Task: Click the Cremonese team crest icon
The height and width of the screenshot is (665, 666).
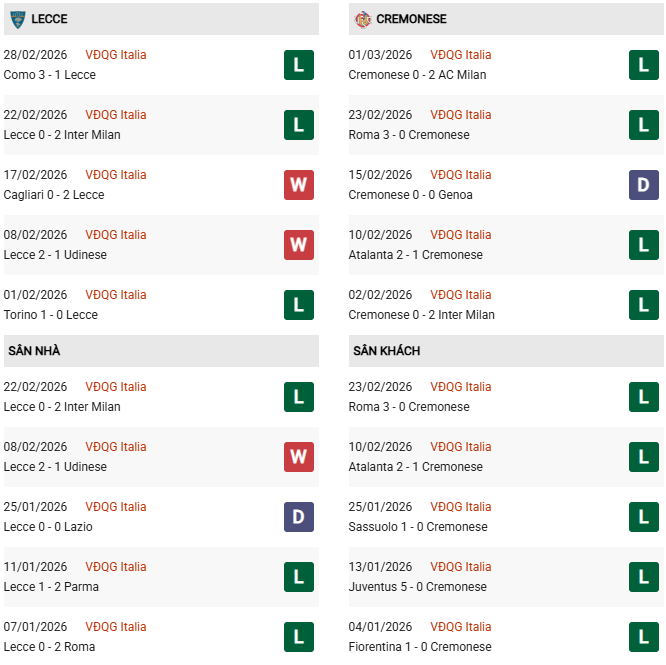Action: [x=362, y=19]
